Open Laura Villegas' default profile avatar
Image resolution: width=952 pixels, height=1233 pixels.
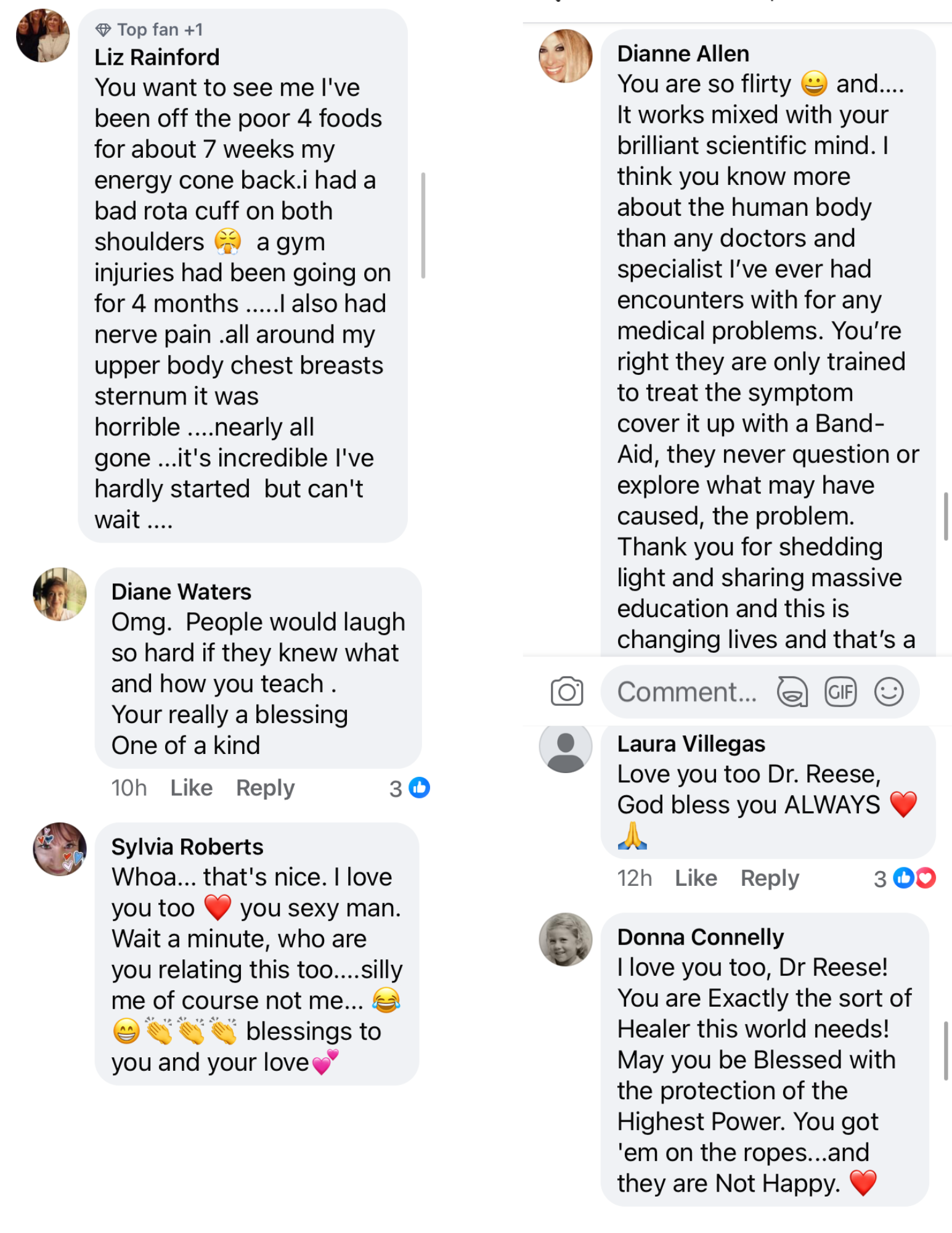(x=565, y=747)
